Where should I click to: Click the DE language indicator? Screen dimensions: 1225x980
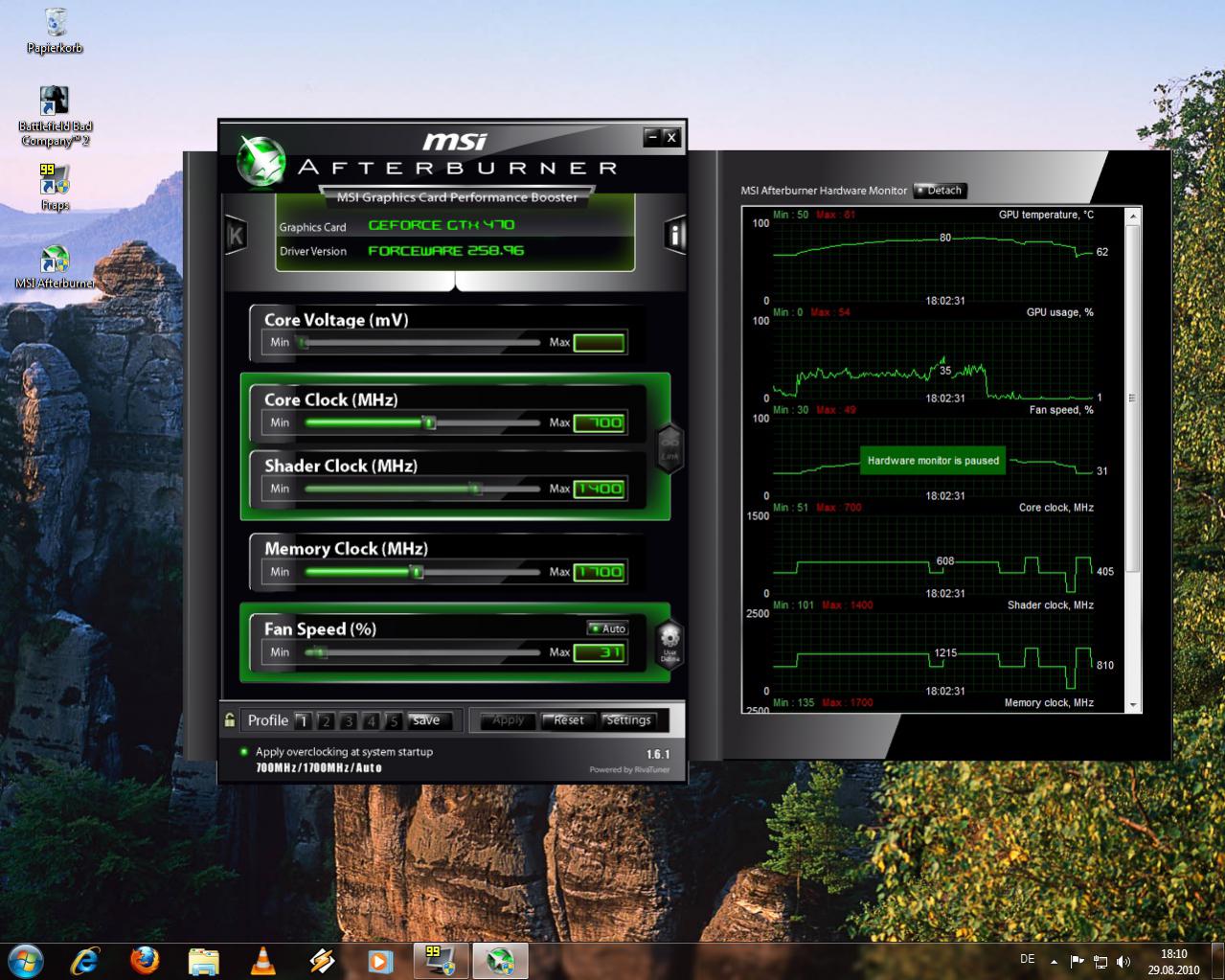1028,959
